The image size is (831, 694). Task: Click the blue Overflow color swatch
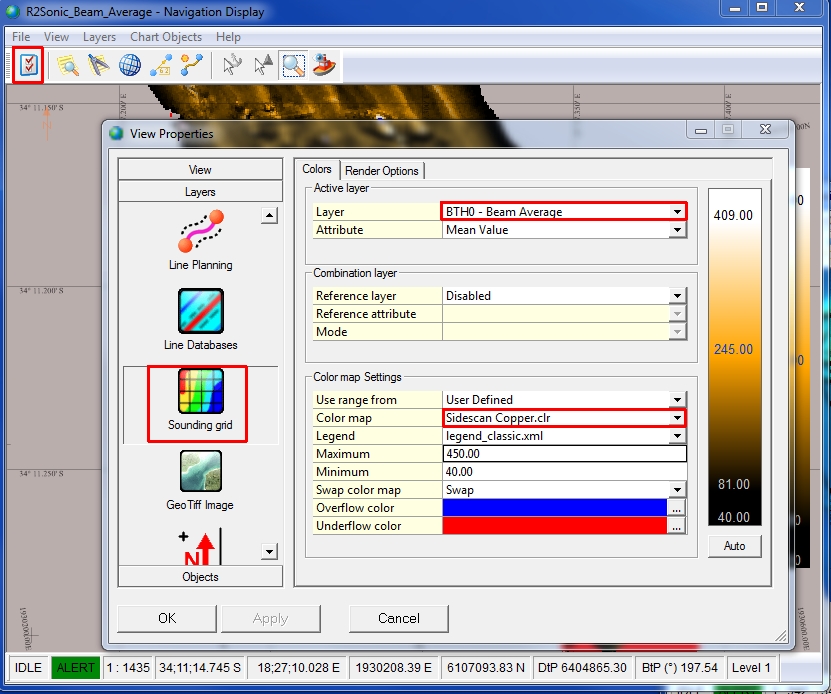[x=555, y=508]
